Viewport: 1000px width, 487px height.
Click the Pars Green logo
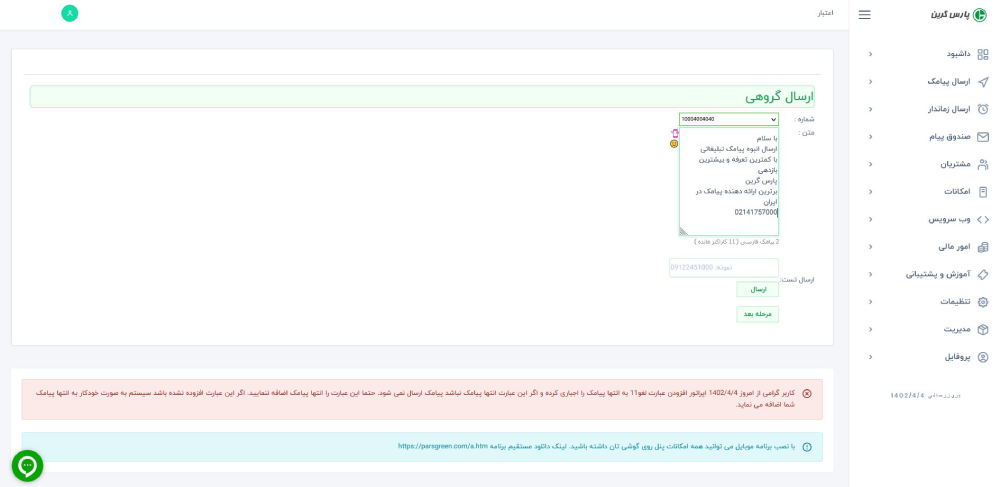coord(958,15)
